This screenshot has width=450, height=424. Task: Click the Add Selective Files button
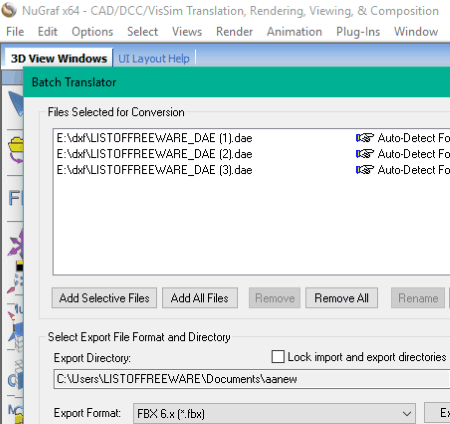coord(104,298)
